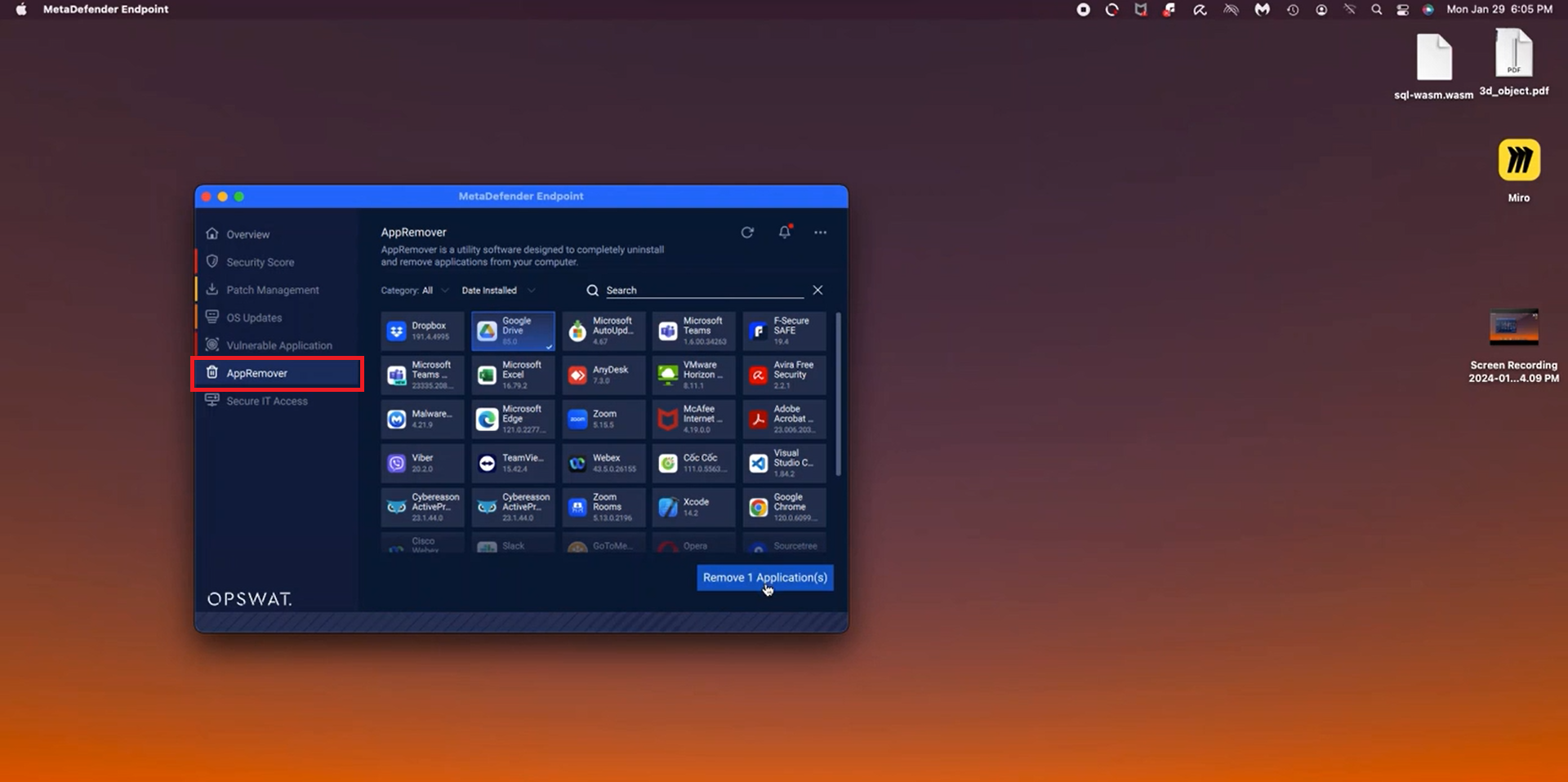
Task: Click the Webex app icon
Action: [577, 464]
